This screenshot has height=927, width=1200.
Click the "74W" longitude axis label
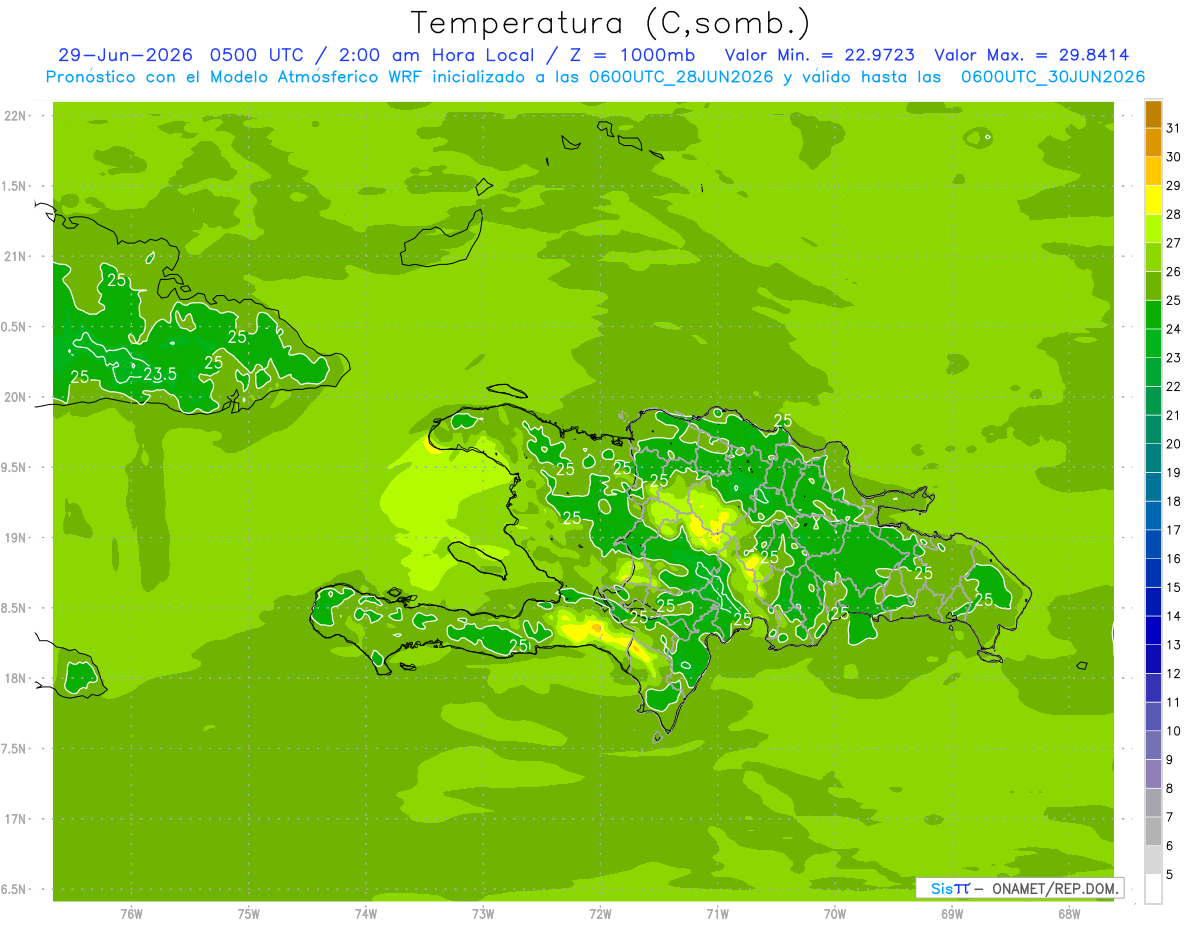366,914
